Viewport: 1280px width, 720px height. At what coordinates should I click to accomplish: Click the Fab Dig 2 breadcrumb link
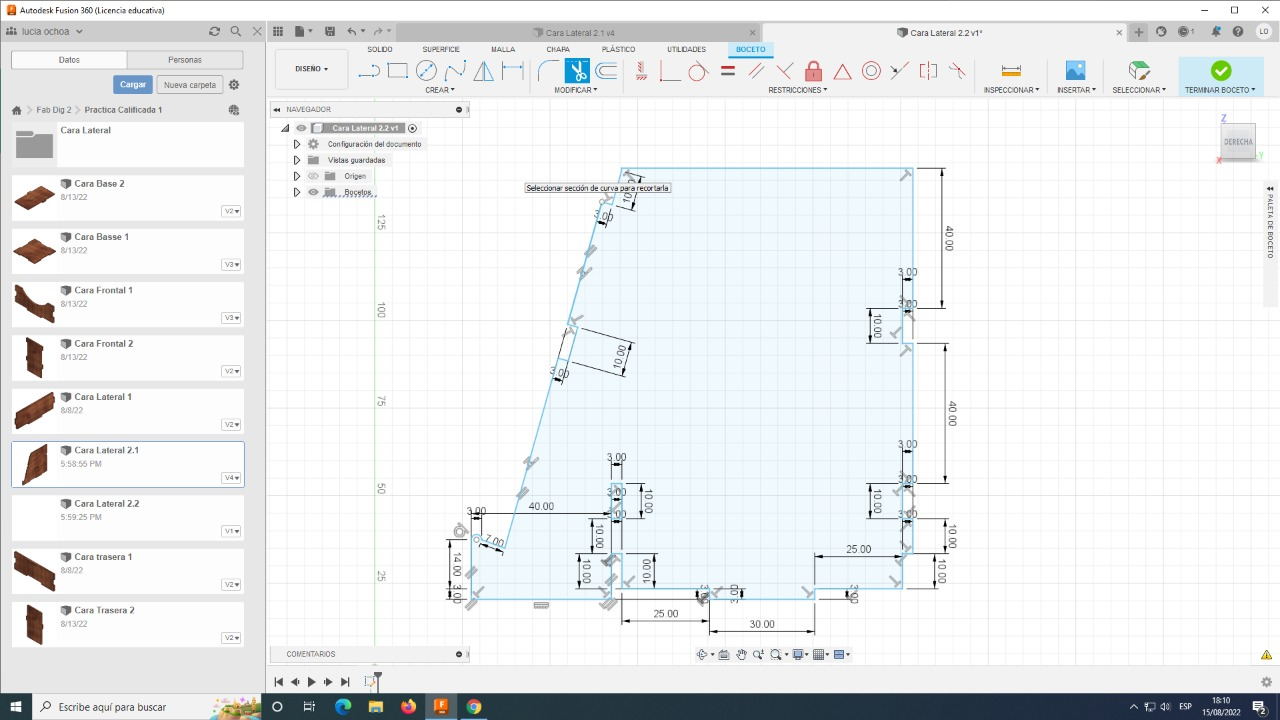tap(54, 110)
